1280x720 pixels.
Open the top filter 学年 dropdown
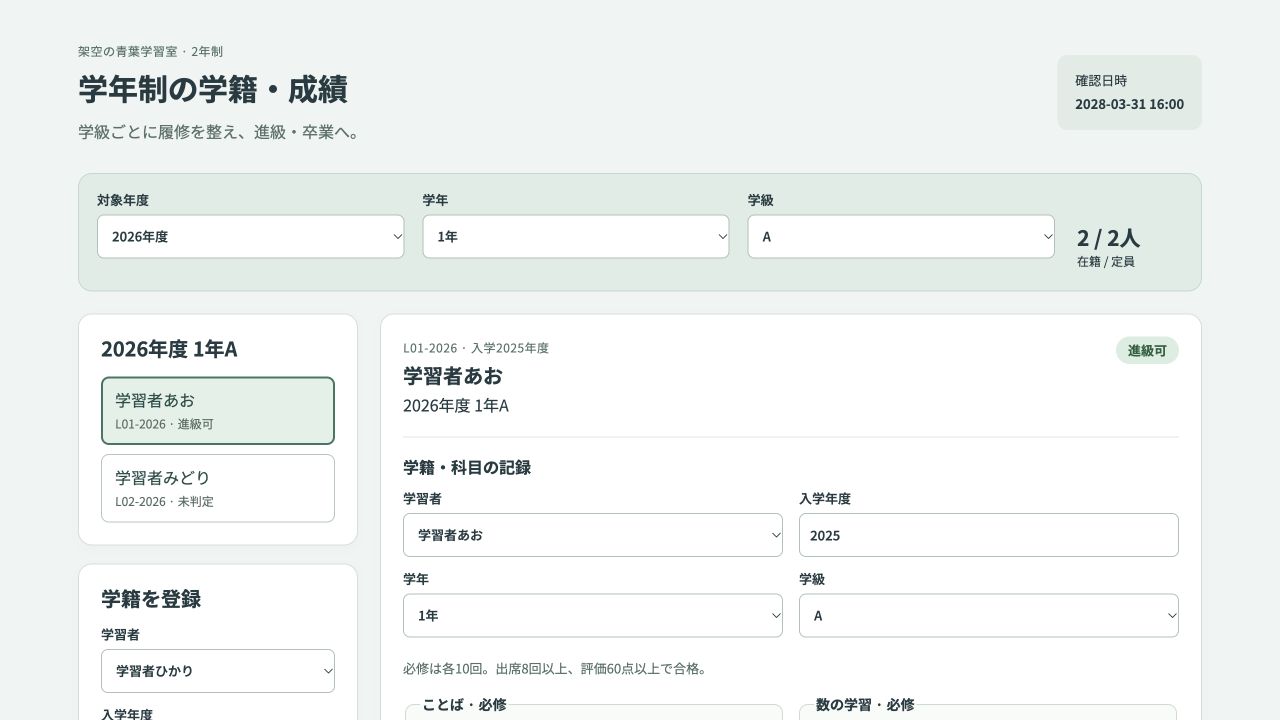coord(576,237)
